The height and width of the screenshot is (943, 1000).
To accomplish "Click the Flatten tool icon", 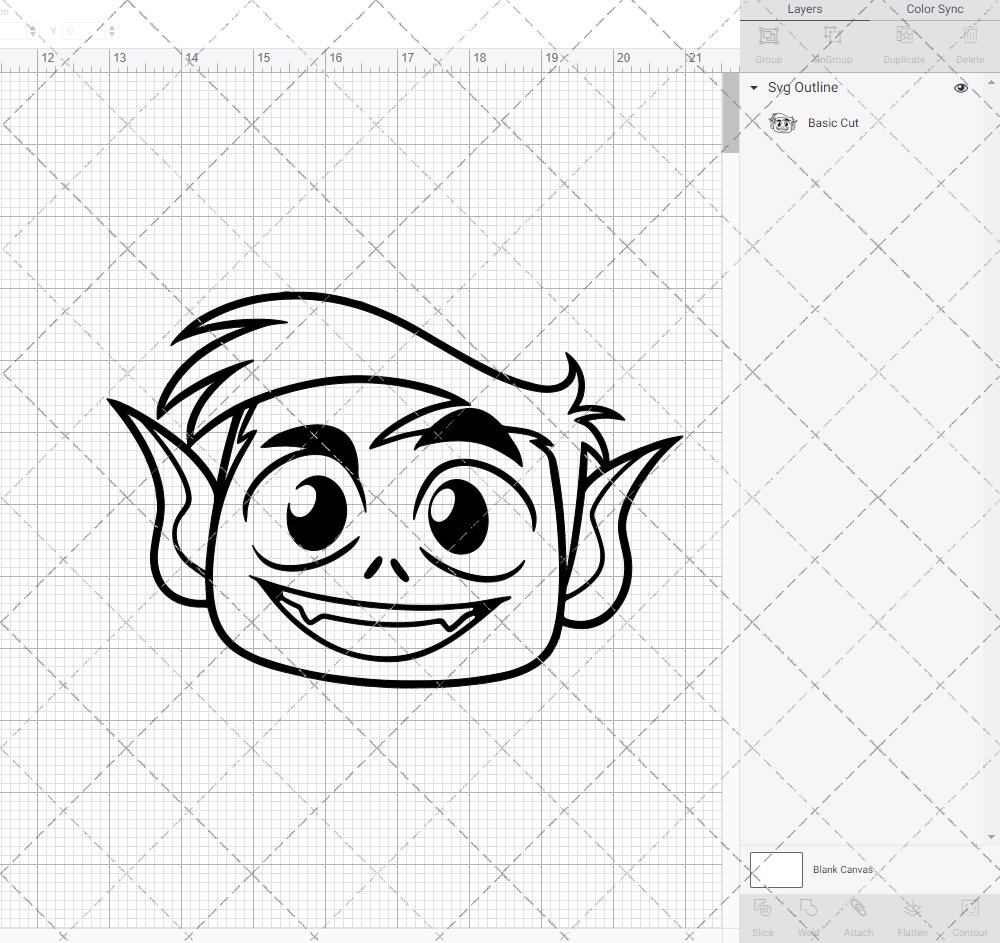I will coord(912,912).
